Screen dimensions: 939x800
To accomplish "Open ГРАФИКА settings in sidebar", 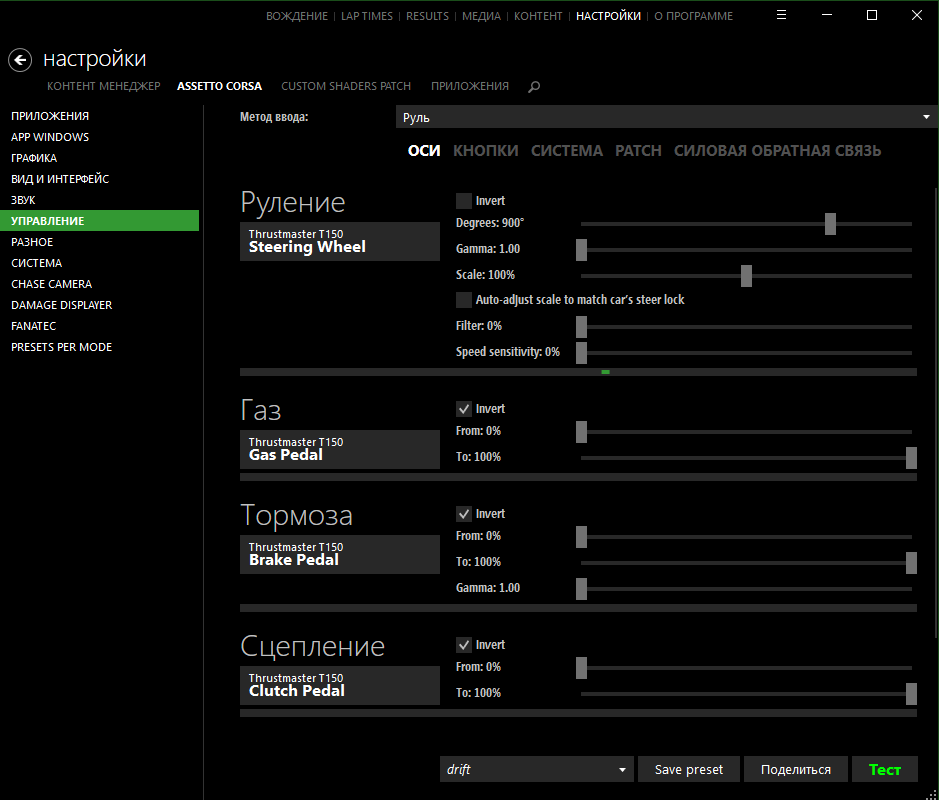I will click(x=34, y=158).
